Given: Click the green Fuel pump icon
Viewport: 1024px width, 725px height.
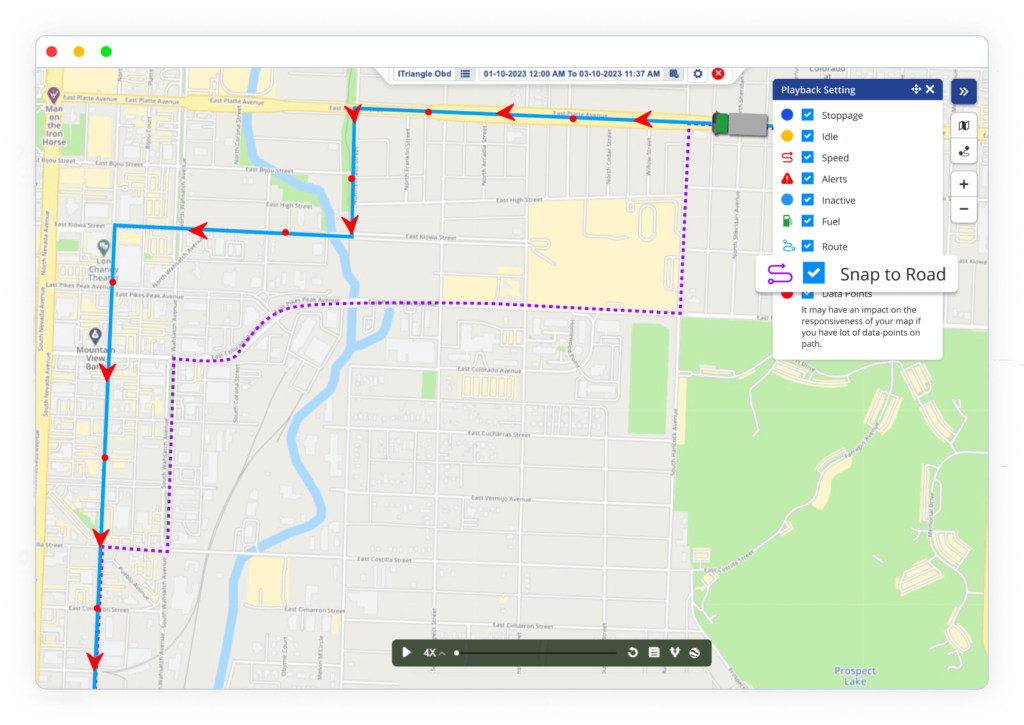Looking at the screenshot, I should click(x=787, y=221).
